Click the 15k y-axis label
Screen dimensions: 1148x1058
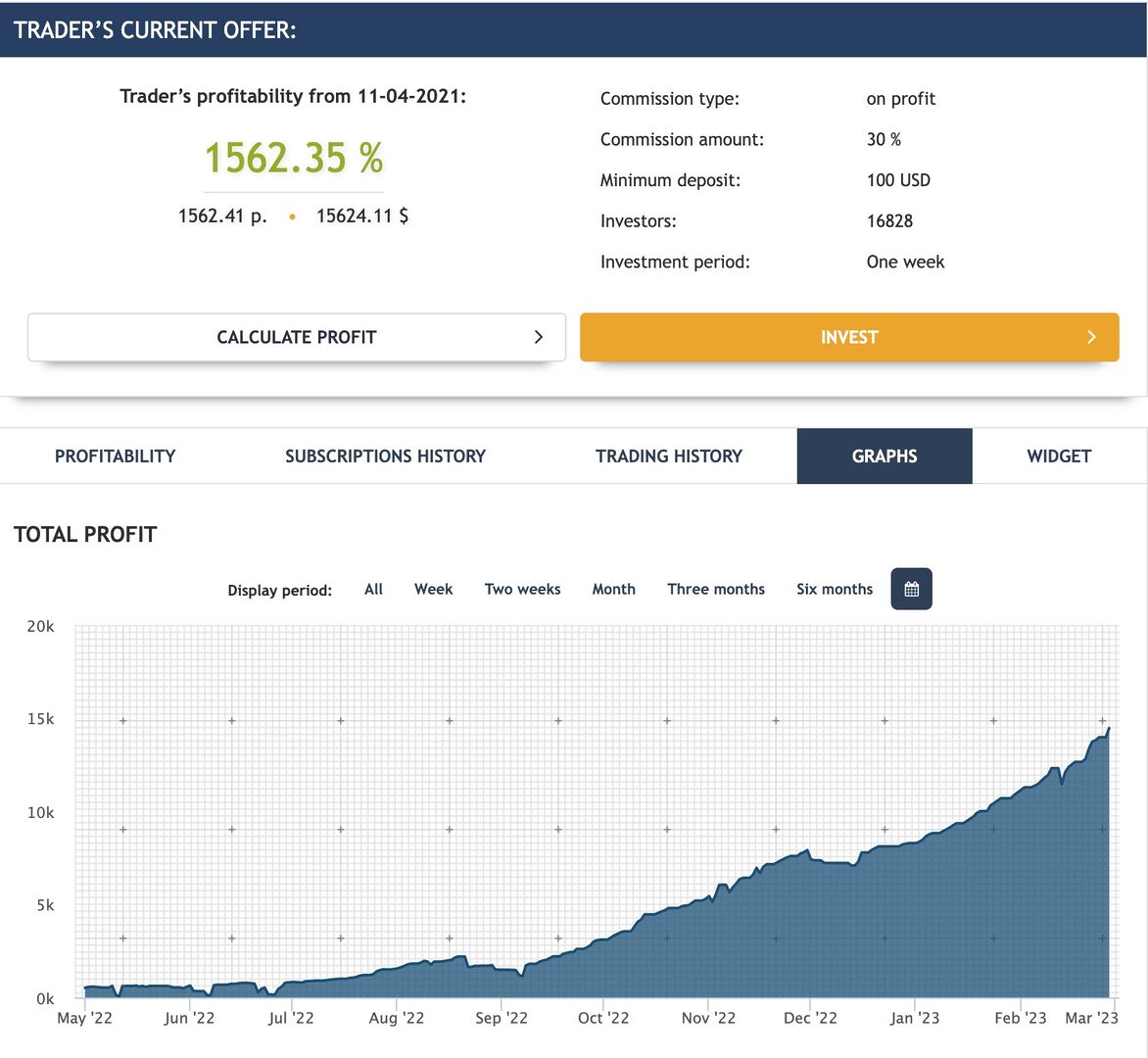tap(41, 719)
